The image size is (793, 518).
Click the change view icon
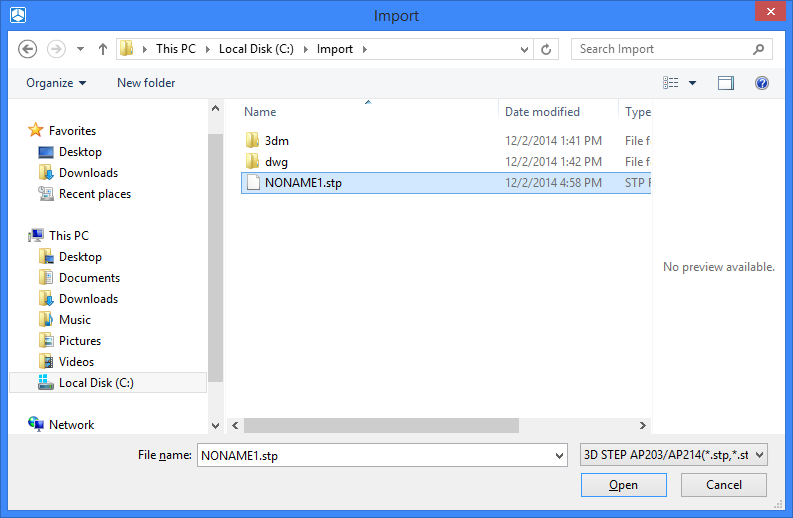pyautogui.click(x=671, y=83)
